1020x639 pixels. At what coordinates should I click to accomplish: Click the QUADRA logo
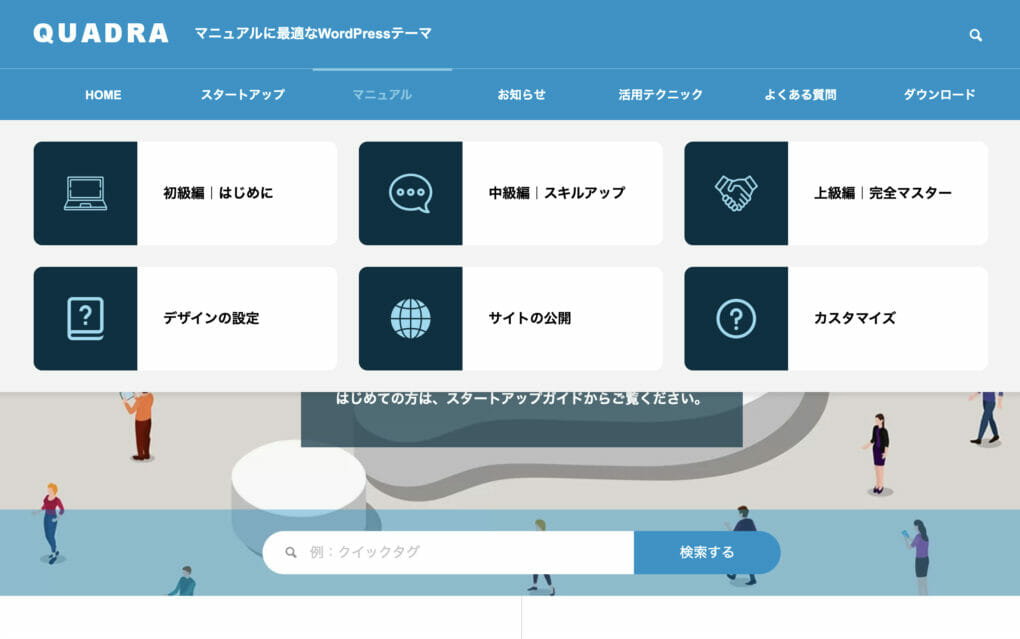pyautogui.click(x=100, y=32)
